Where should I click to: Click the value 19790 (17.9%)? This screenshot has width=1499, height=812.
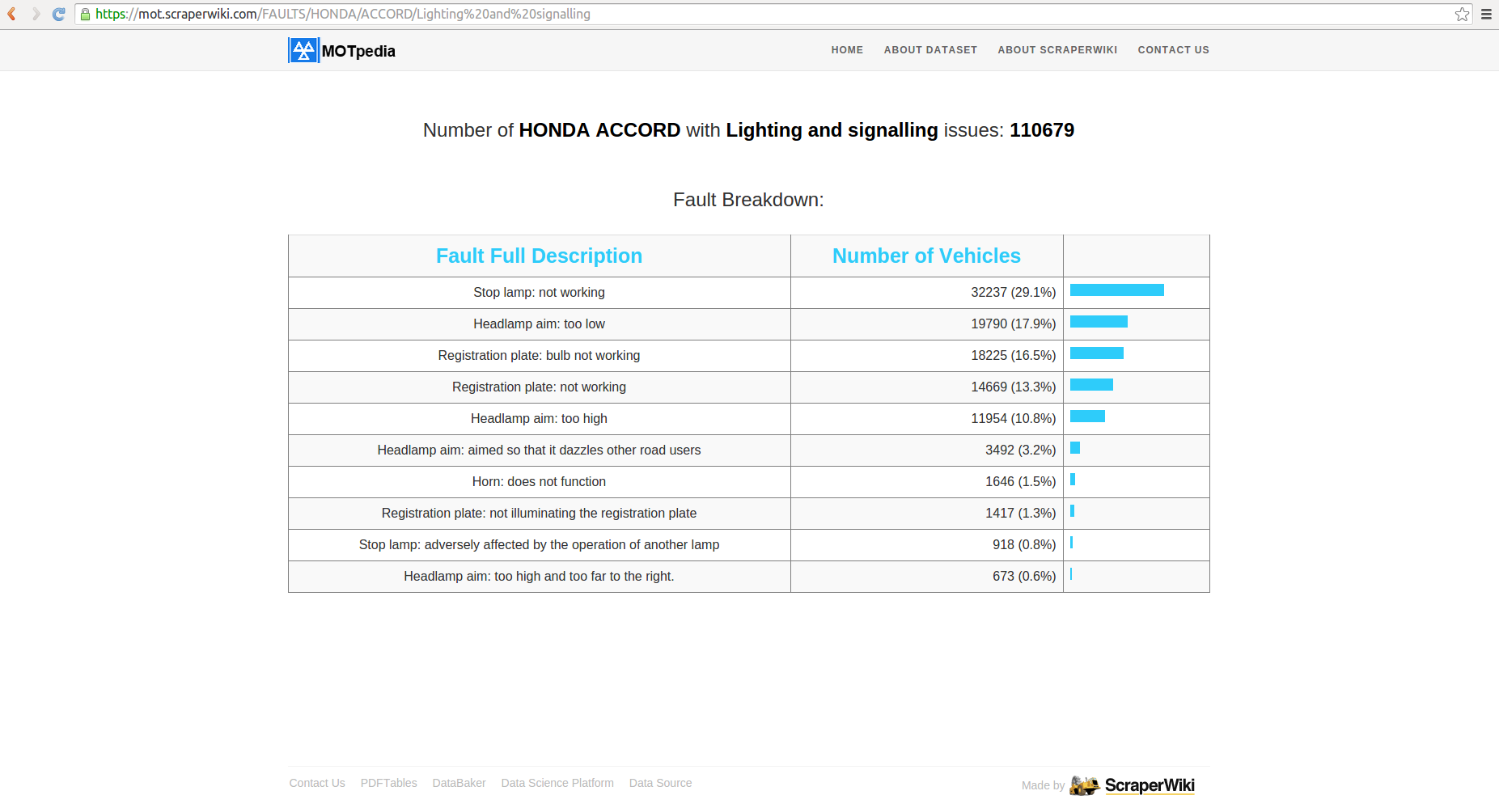[1013, 324]
